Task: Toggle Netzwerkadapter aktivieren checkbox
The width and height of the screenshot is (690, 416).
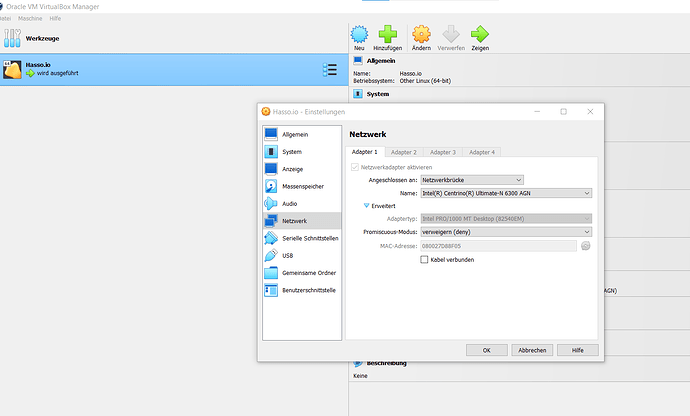Action: [x=355, y=167]
